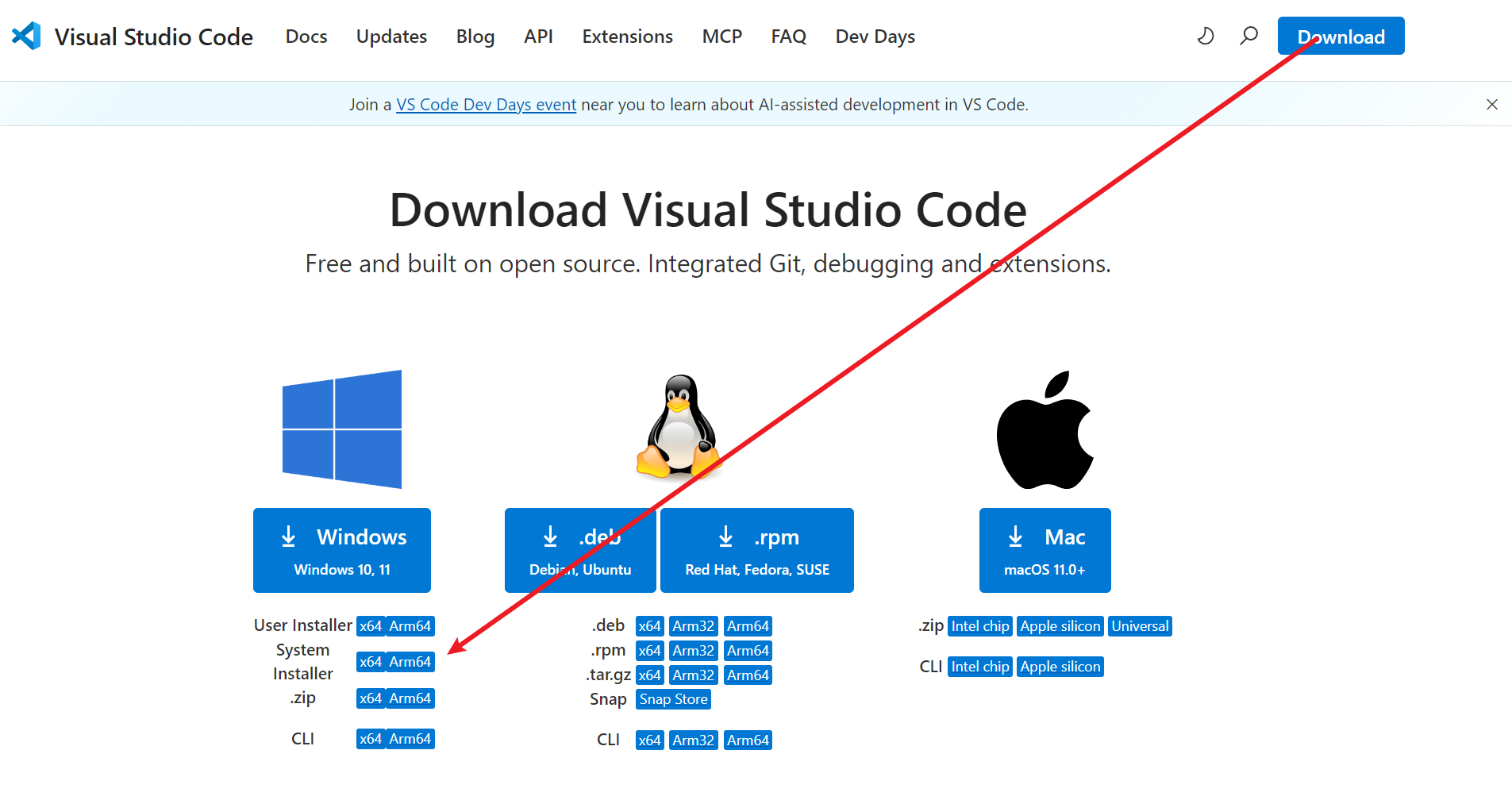This screenshot has width=1512, height=800.
Task: Select x64 for Windows User Installer
Action: (x=371, y=626)
